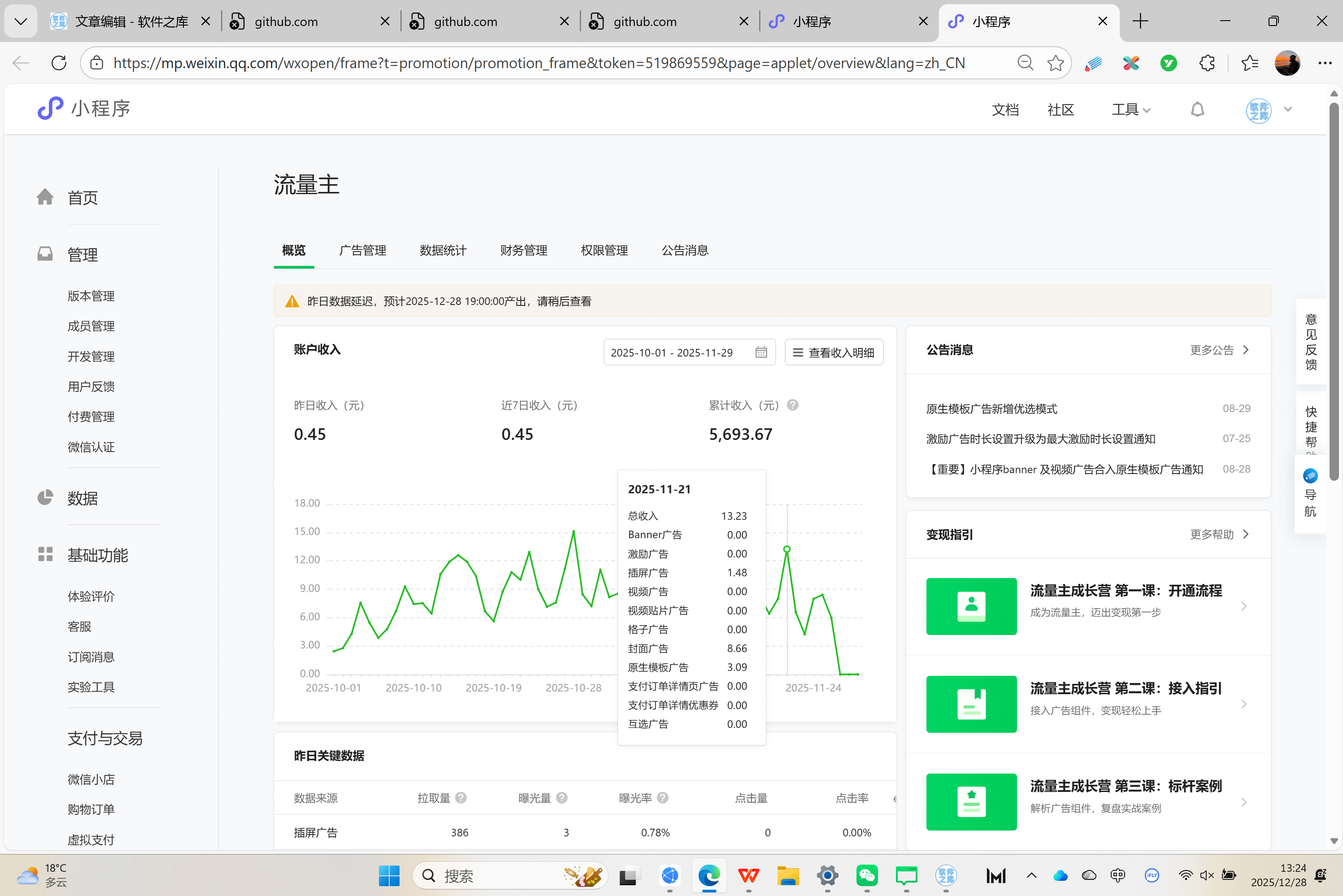The image size is (1343, 896).
Task: Click the help icon next to 拉取量
Action: (x=461, y=798)
